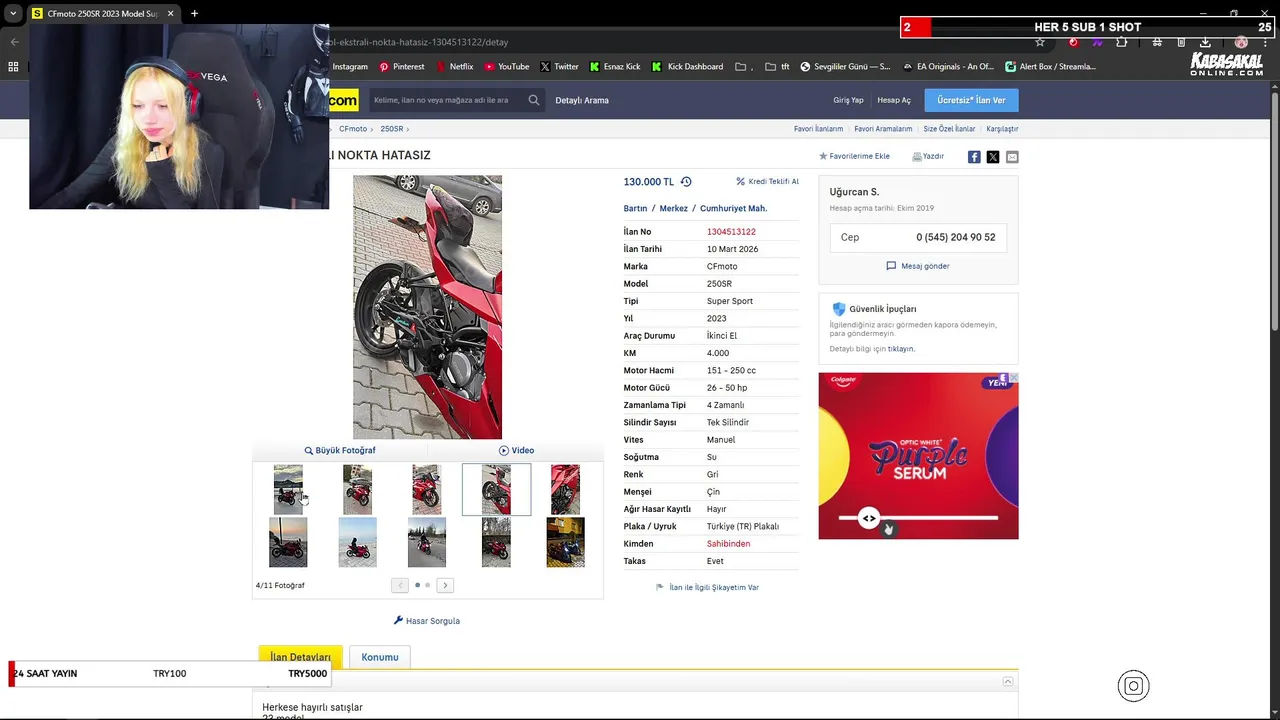1280x720 pixels.
Task: Click the Hesap Aç sign-up link
Action: point(894,100)
